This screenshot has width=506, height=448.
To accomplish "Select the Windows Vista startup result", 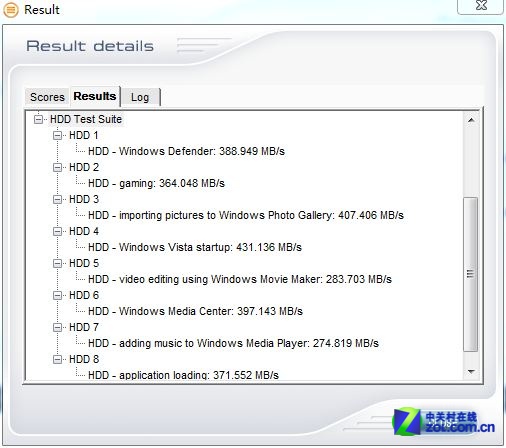I will pyautogui.click(x=195, y=247).
